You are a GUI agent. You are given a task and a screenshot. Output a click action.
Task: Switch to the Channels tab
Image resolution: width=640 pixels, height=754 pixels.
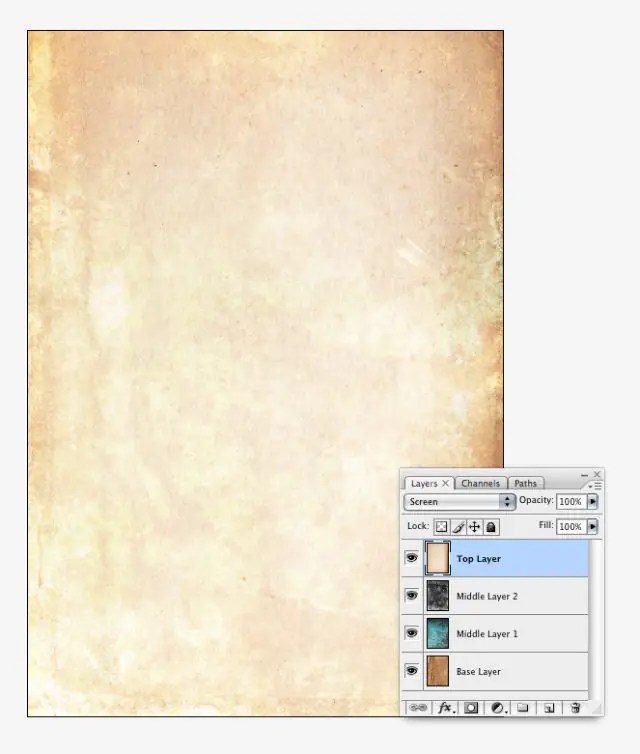480,483
